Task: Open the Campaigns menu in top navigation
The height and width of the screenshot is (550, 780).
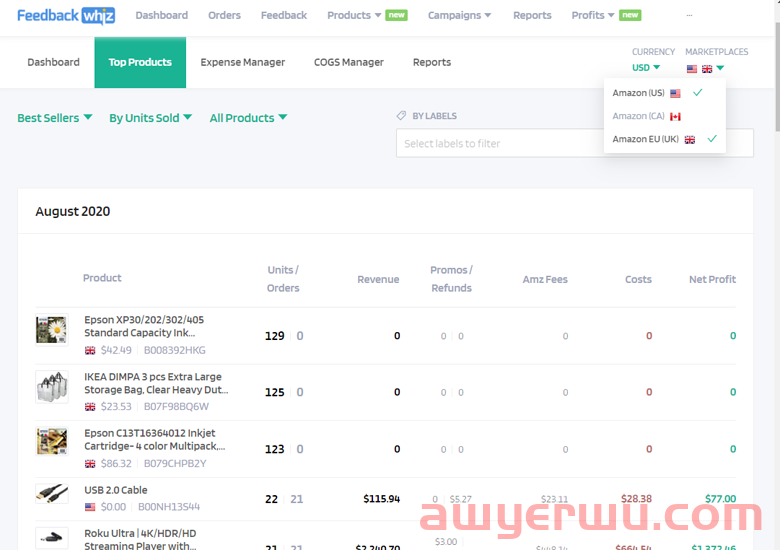Action: pos(459,15)
